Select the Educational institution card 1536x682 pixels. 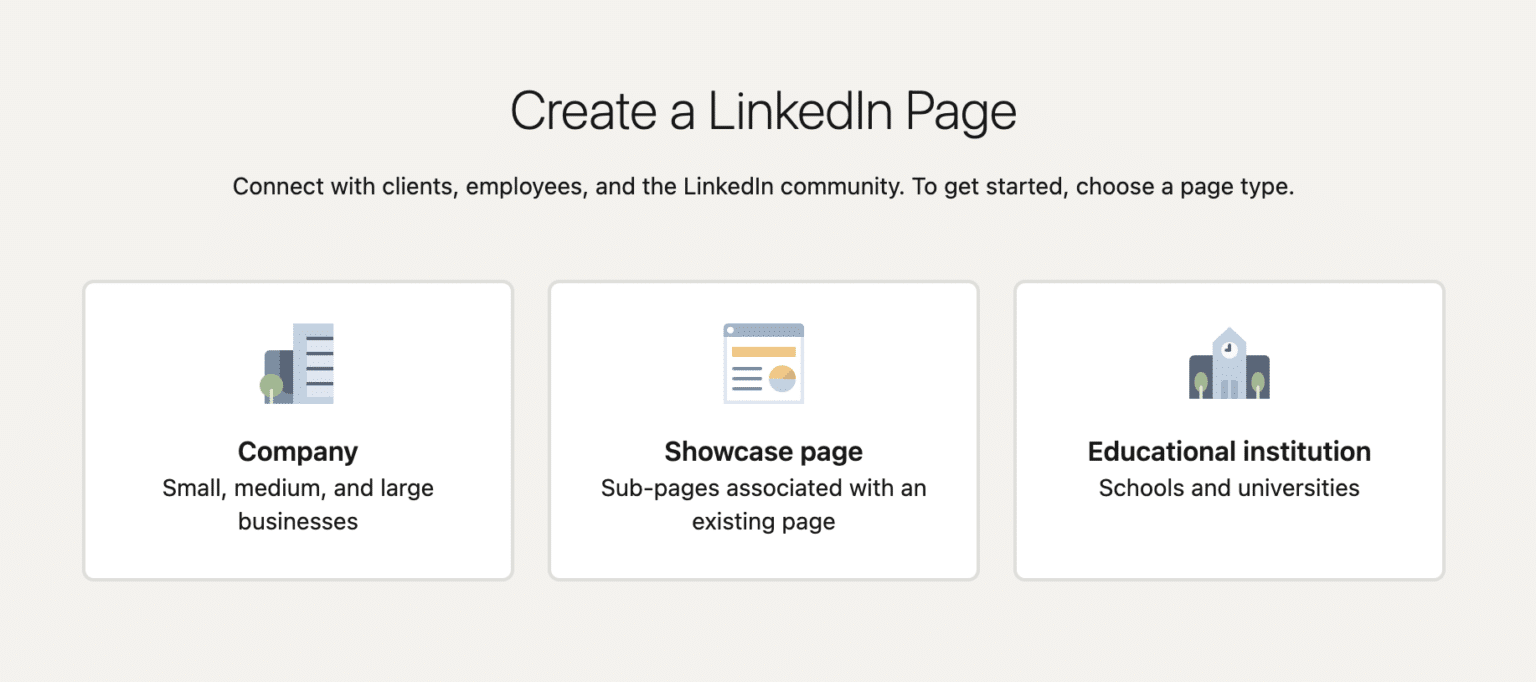point(1228,430)
